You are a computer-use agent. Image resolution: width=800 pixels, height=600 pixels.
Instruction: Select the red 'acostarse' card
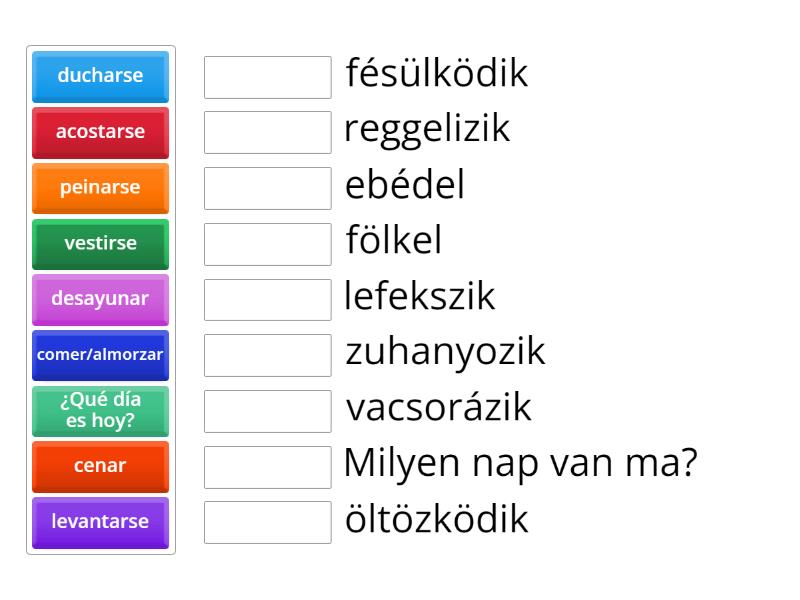[100, 132]
